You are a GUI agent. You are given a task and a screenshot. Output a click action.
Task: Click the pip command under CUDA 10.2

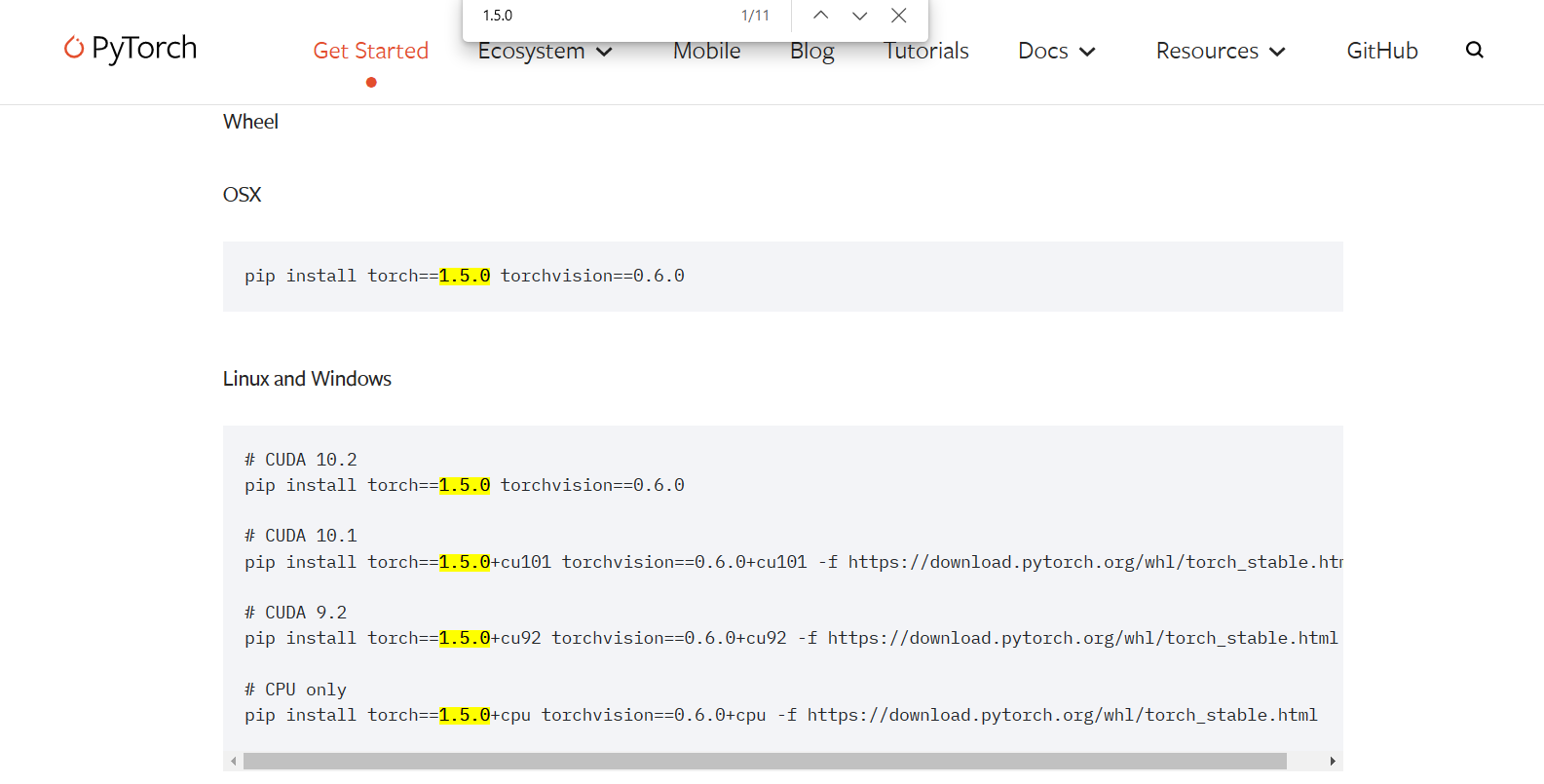[x=465, y=485]
